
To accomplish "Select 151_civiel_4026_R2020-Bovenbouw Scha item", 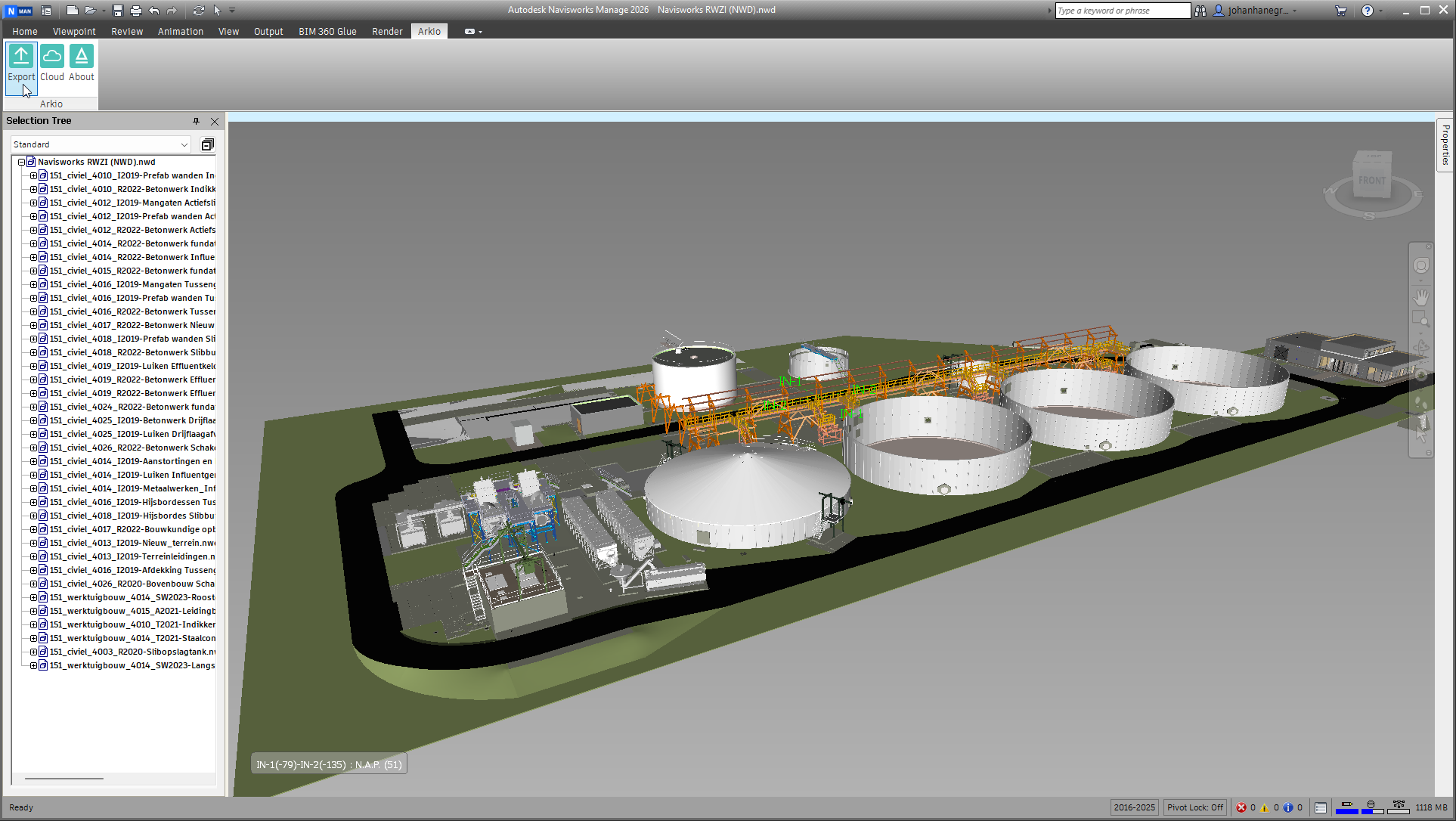I will 132,584.
